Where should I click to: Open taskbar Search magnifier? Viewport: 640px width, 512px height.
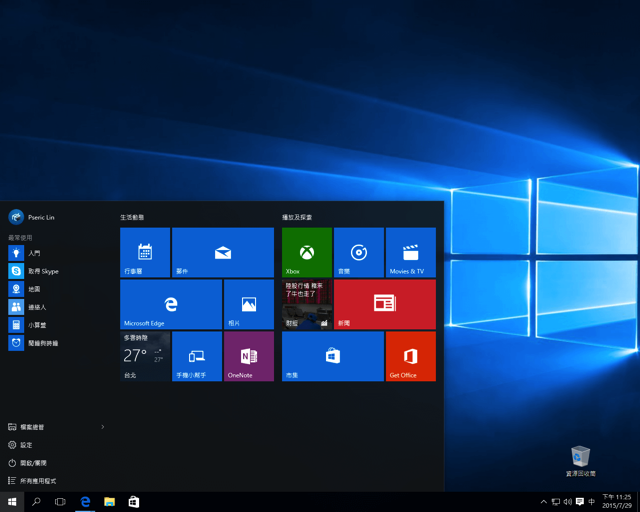[36, 502]
